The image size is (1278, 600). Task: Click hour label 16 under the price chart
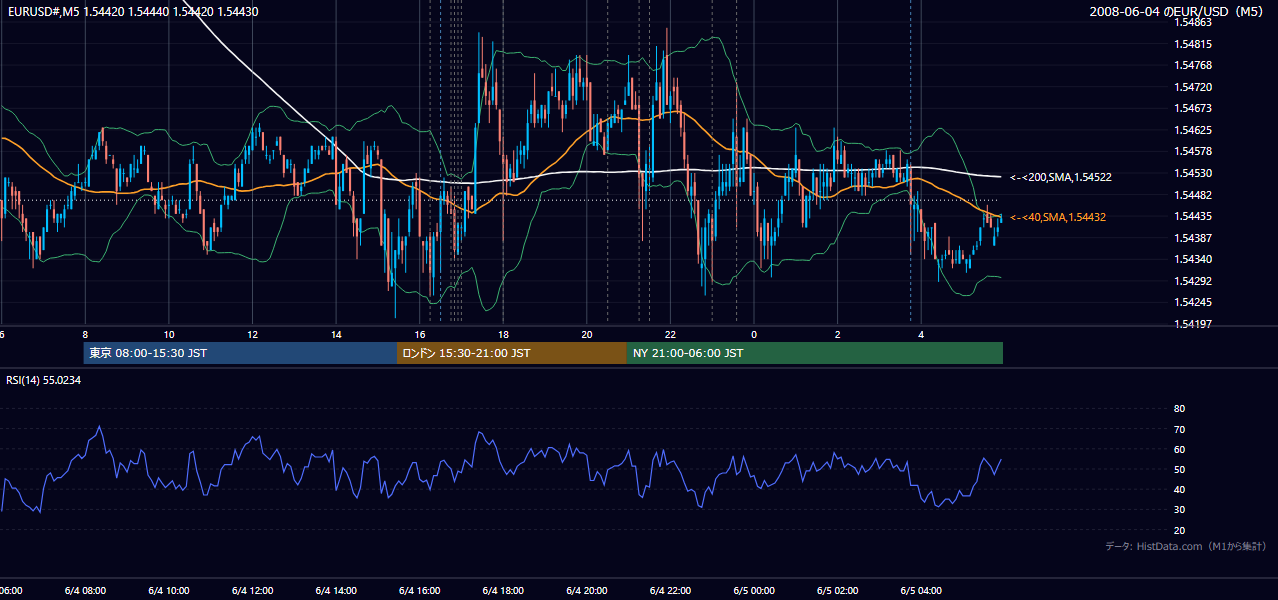point(420,334)
